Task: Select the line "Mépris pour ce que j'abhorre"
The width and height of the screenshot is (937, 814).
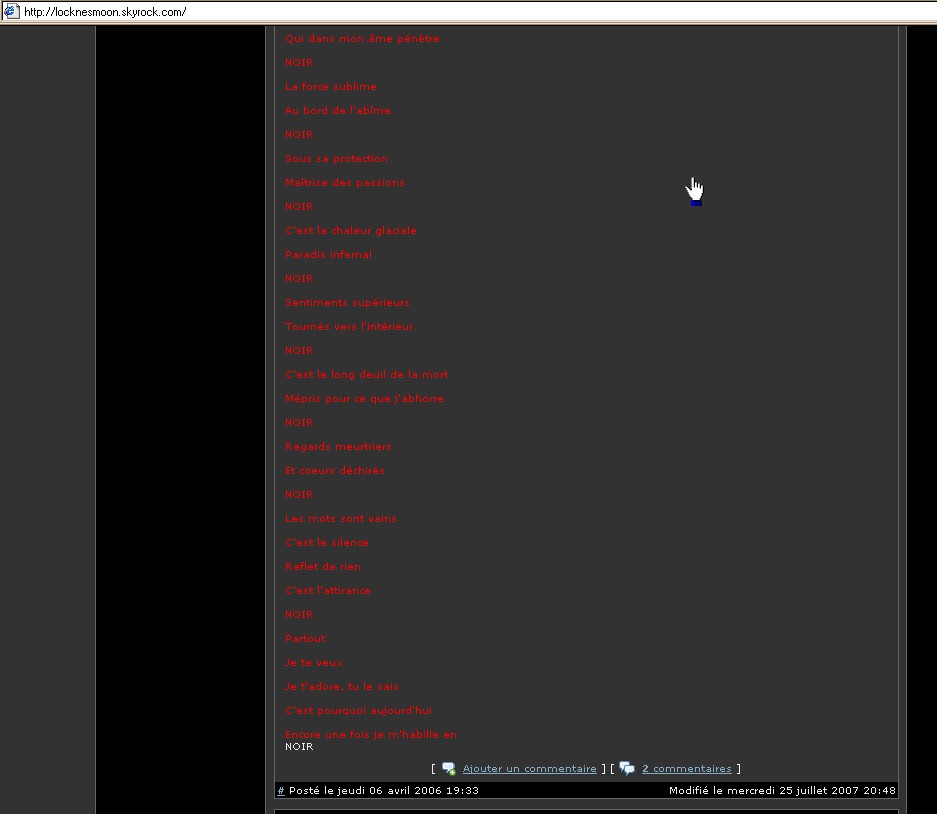Action: pos(364,399)
